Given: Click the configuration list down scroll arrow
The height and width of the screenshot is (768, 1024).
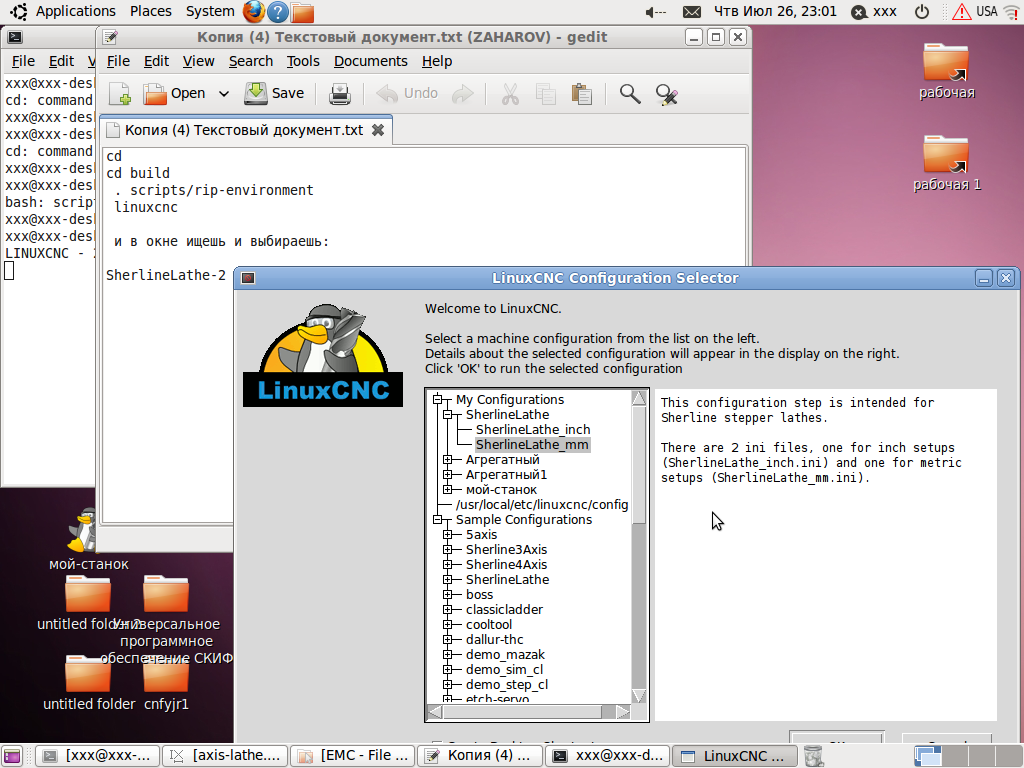Looking at the screenshot, I should coord(639,696).
